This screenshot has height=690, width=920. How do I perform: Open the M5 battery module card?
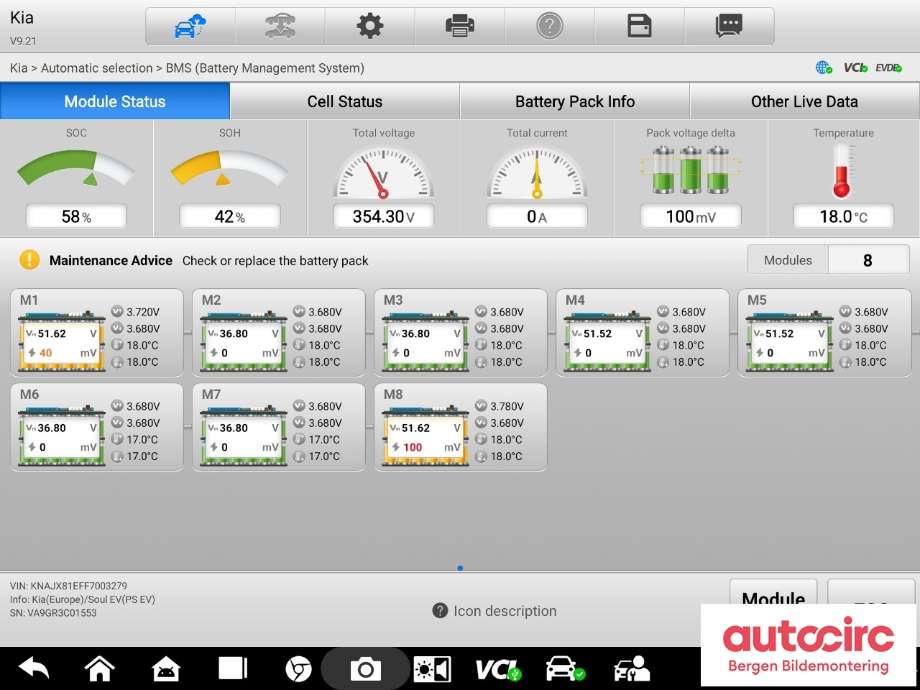824,333
